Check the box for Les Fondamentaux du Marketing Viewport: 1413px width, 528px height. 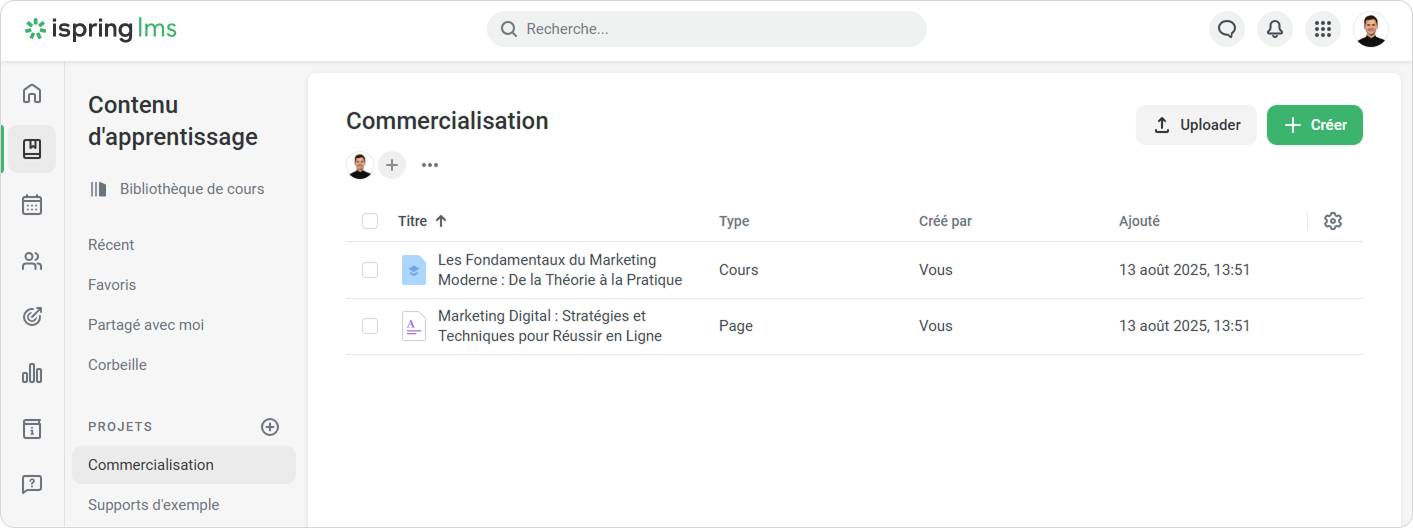point(370,270)
